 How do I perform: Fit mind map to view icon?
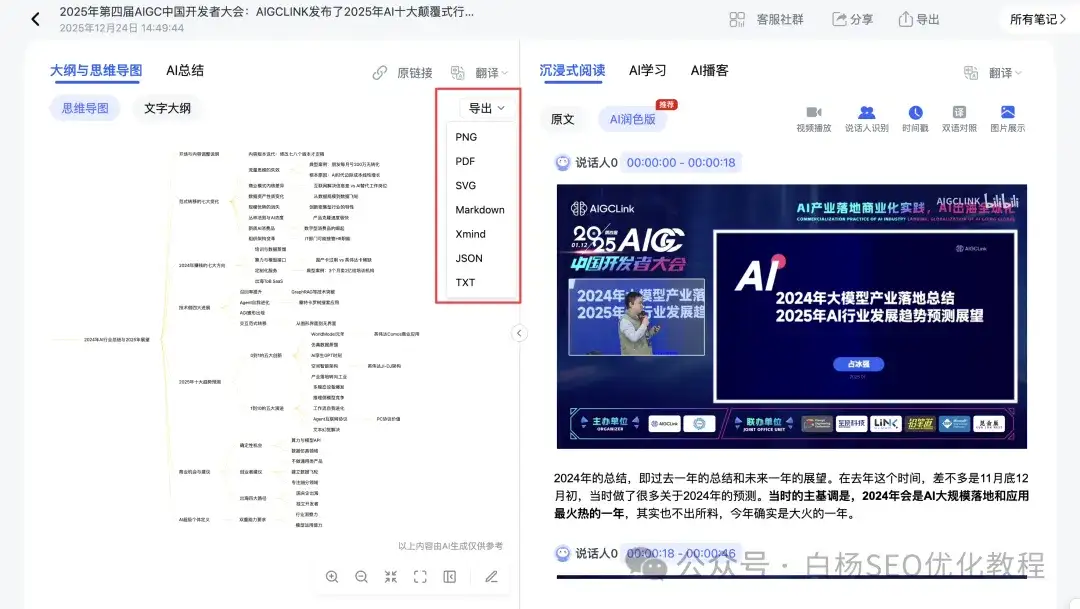point(391,577)
